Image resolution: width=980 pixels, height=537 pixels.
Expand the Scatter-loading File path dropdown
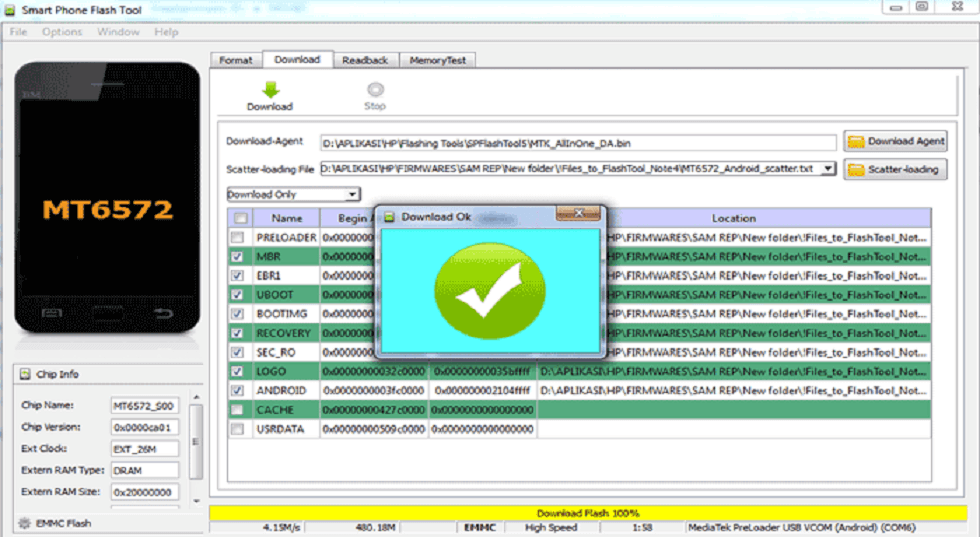[x=827, y=169]
